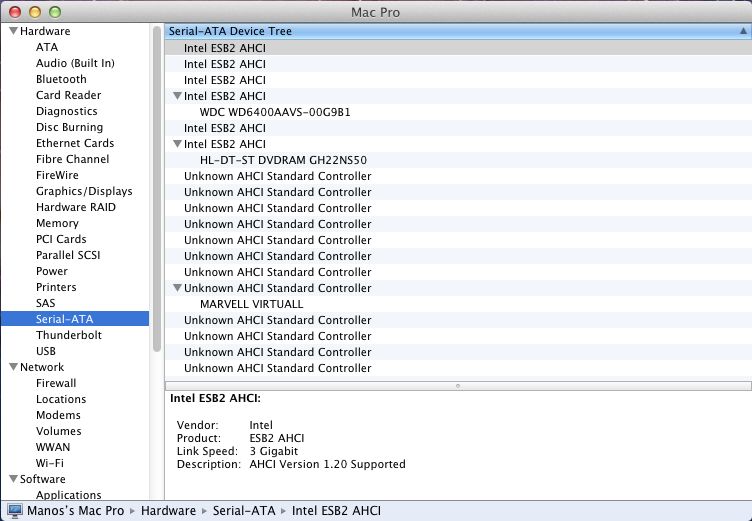This screenshot has height=521, width=752.
Task: Click the Link Speed value 3 Gigabit
Action: point(273,451)
